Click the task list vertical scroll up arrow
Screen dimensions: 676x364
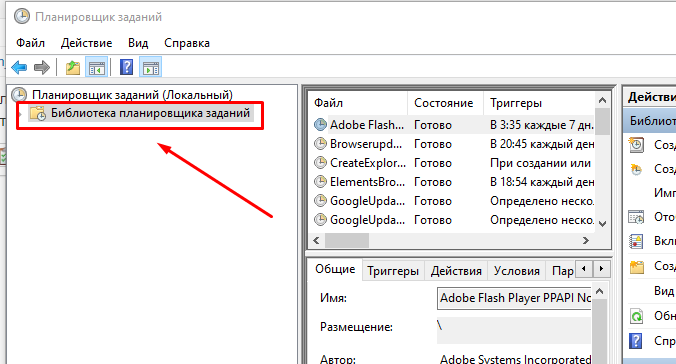pos(602,101)
